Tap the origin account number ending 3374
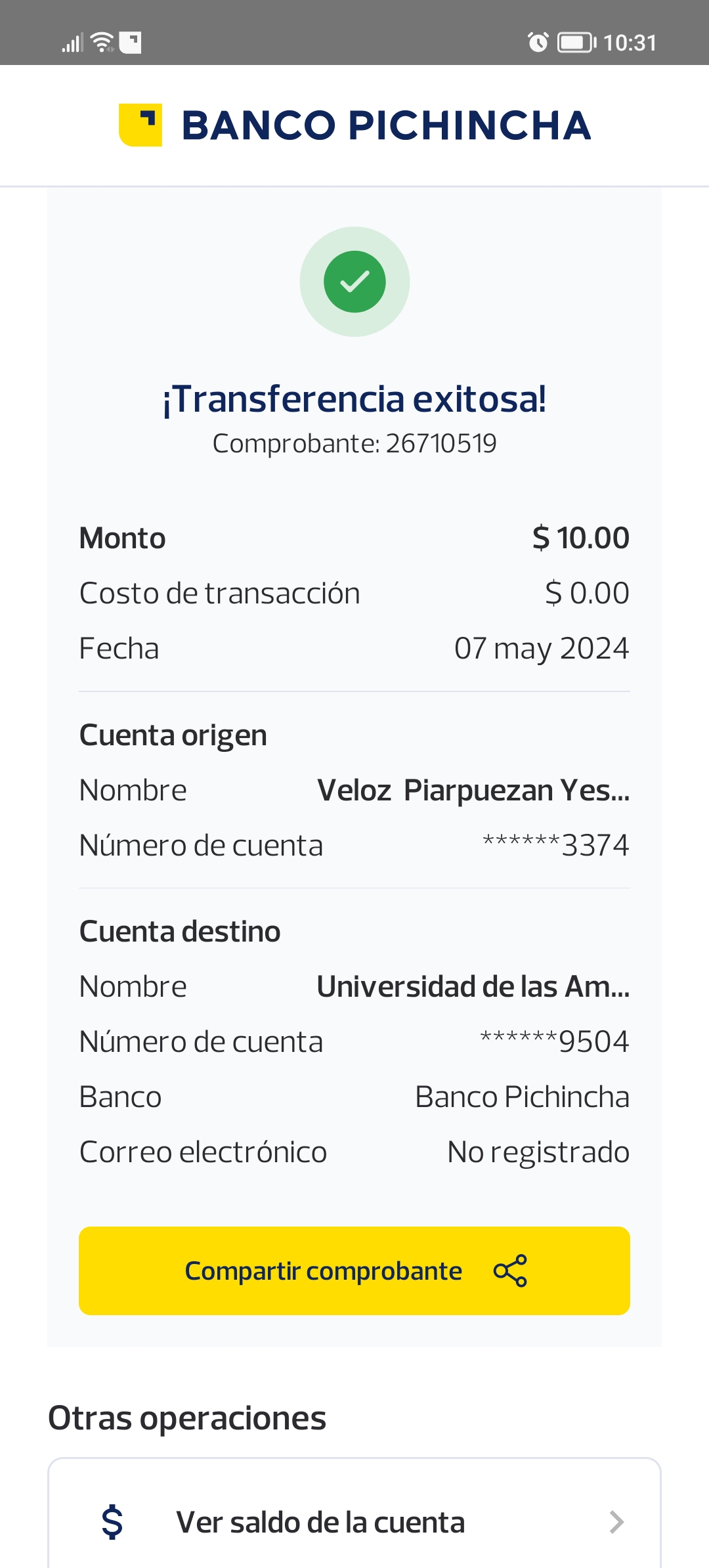 point(555,846)
